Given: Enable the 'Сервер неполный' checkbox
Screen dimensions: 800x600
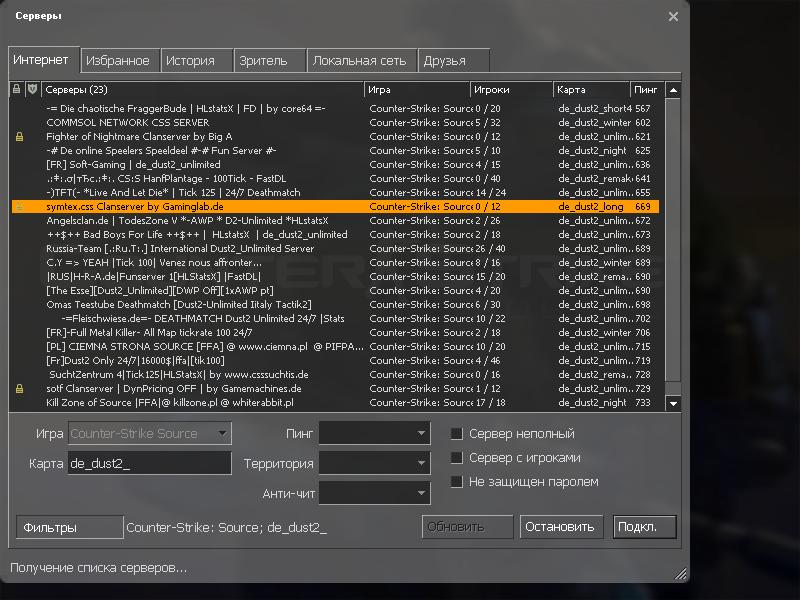Looking at the screenshot, I should click(x=457, y=434).
